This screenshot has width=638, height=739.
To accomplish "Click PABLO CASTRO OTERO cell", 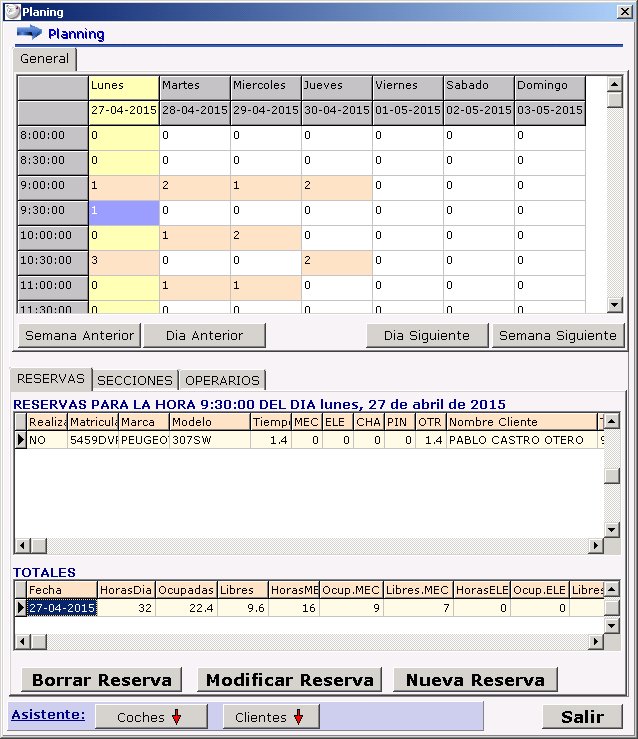I will [x=522, y=440].
